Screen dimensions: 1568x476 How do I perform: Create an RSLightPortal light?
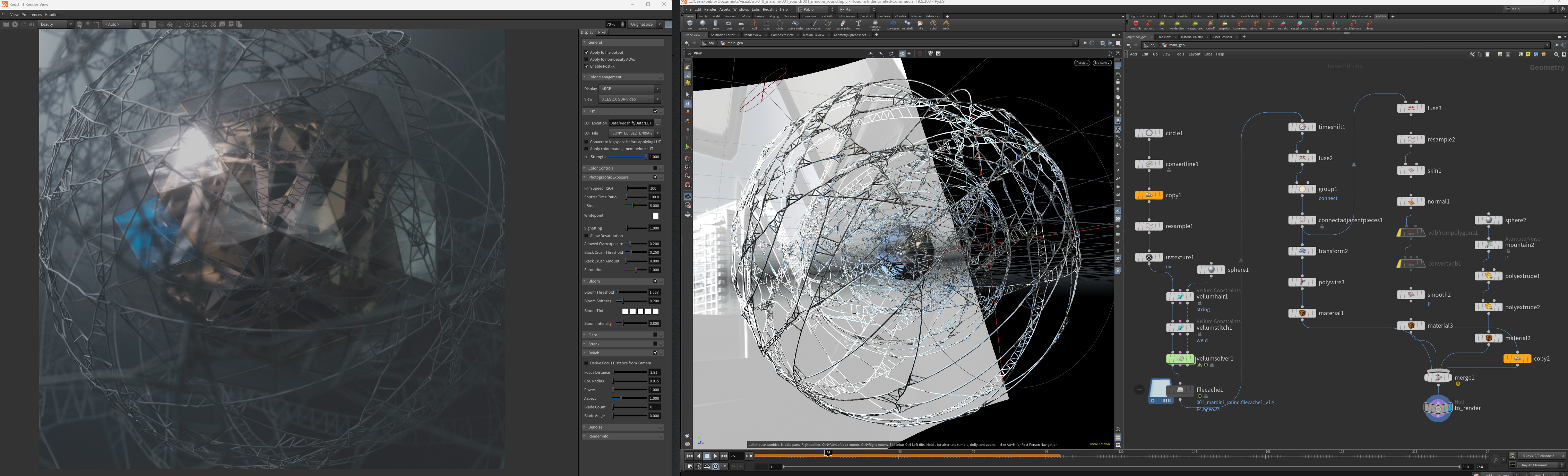tap(1353, 25)
